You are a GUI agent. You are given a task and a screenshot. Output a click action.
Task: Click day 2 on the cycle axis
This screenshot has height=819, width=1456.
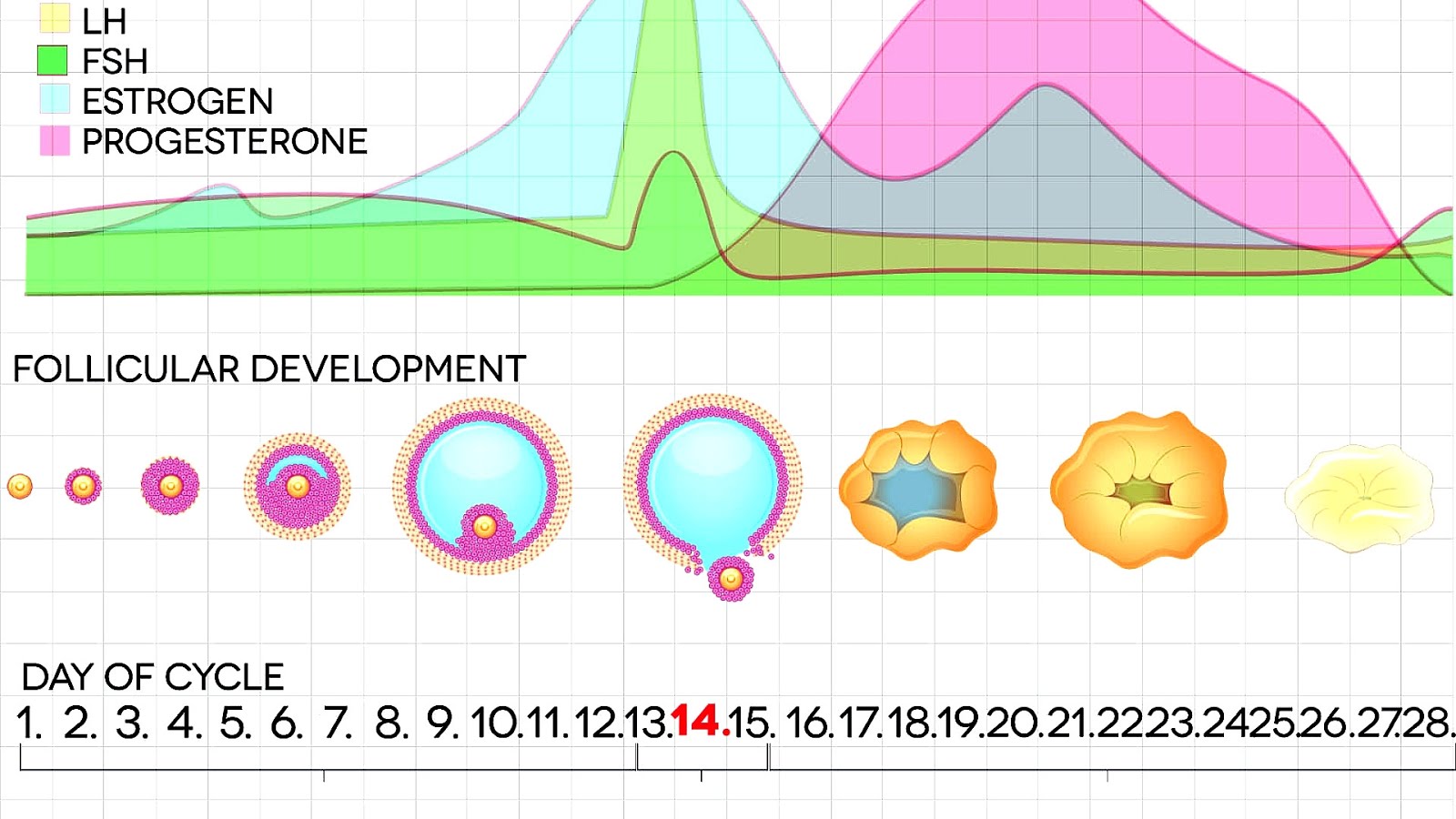[x=80, y=723]
